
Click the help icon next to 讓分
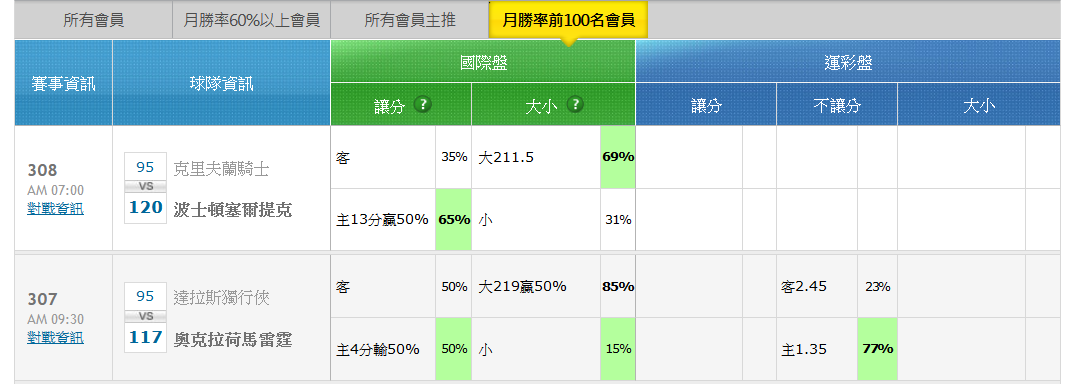tap(423, 104)
